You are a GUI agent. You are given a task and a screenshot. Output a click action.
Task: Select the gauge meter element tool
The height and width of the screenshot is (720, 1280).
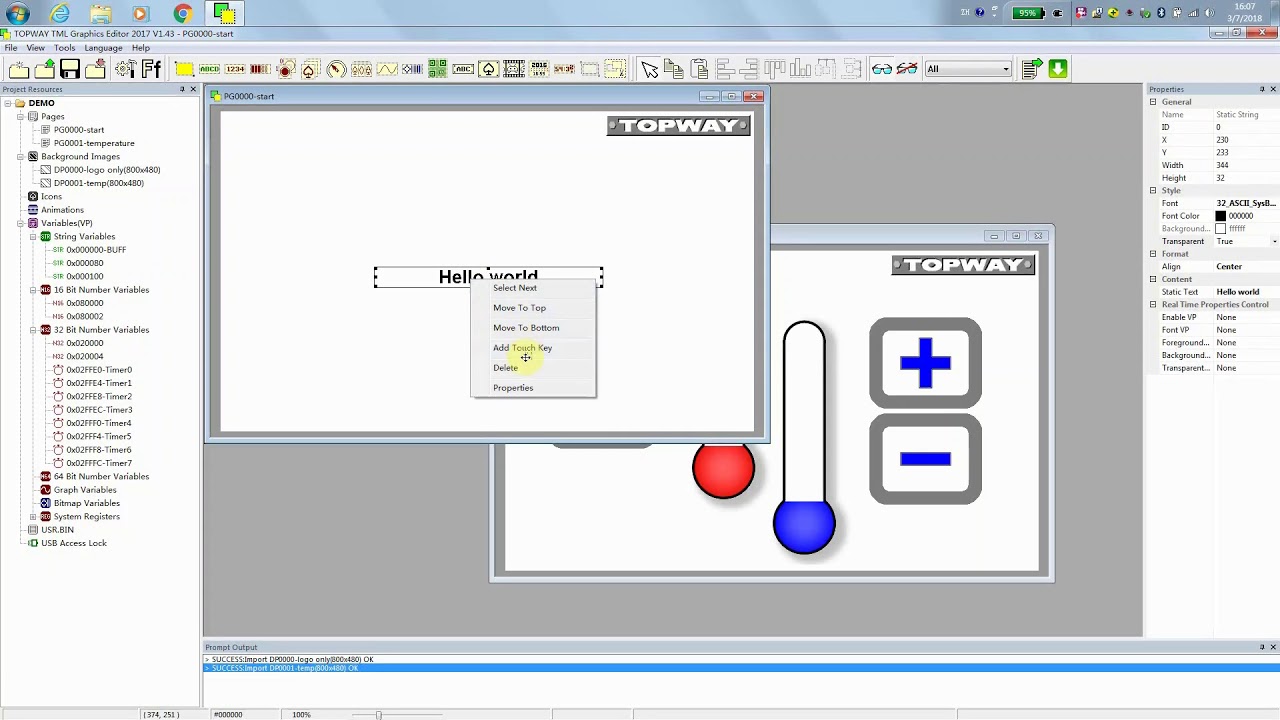336,69
